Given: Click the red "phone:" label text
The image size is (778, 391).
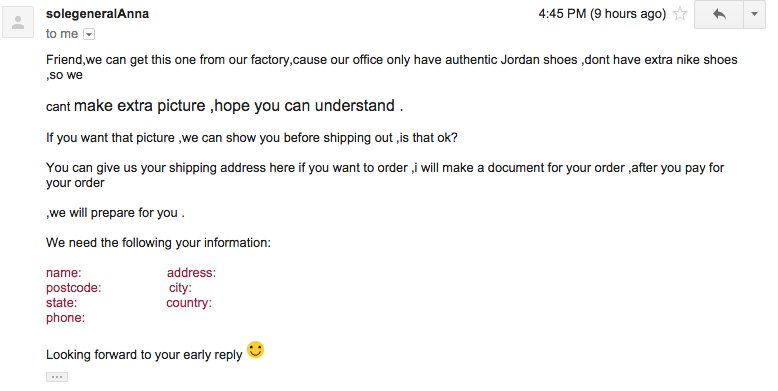Looking at the screenshot, I should pyautogui.click(x=65, y=318).
